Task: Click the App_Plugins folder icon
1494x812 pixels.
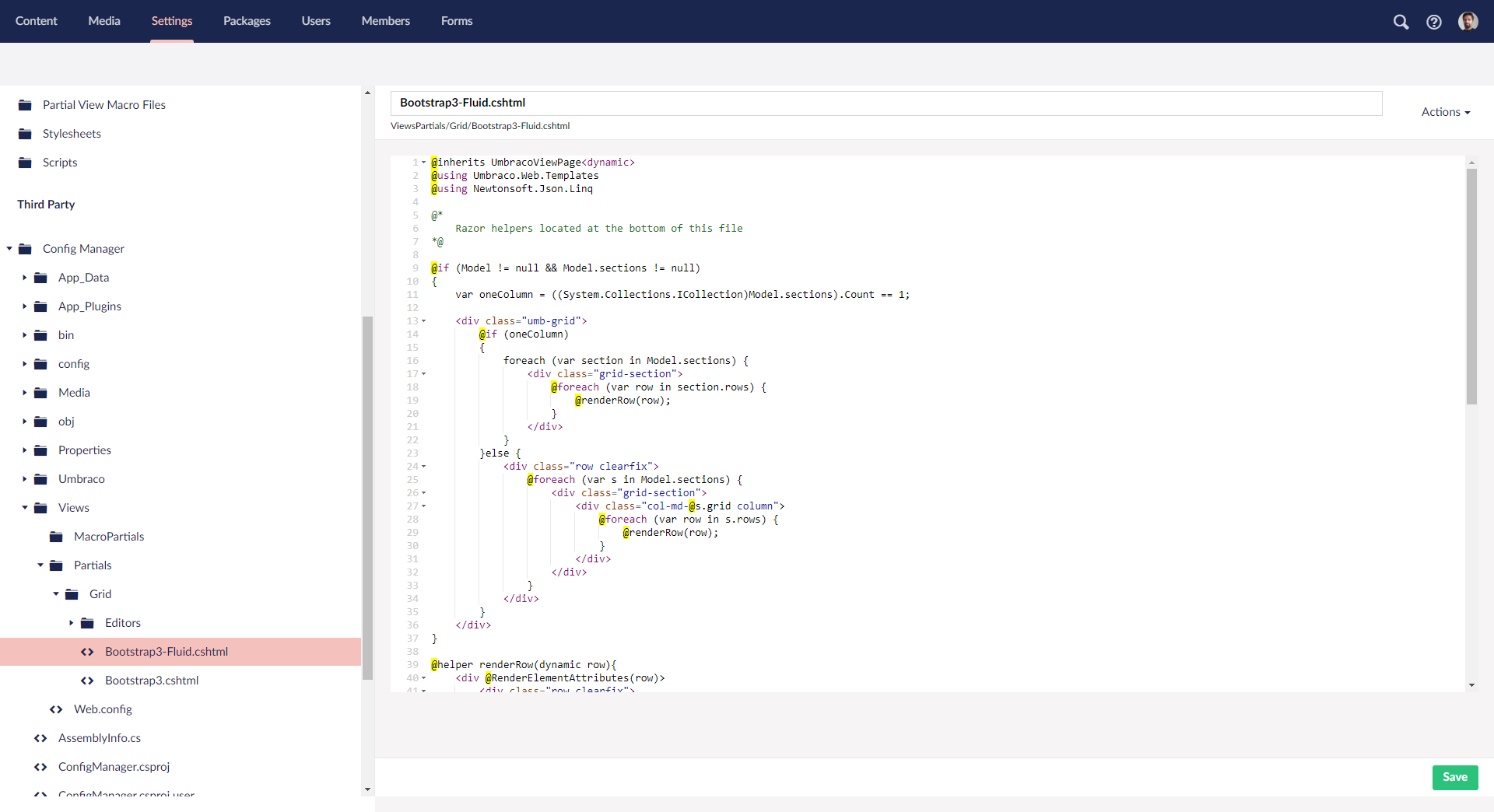Action: click(x=40, y=306)
